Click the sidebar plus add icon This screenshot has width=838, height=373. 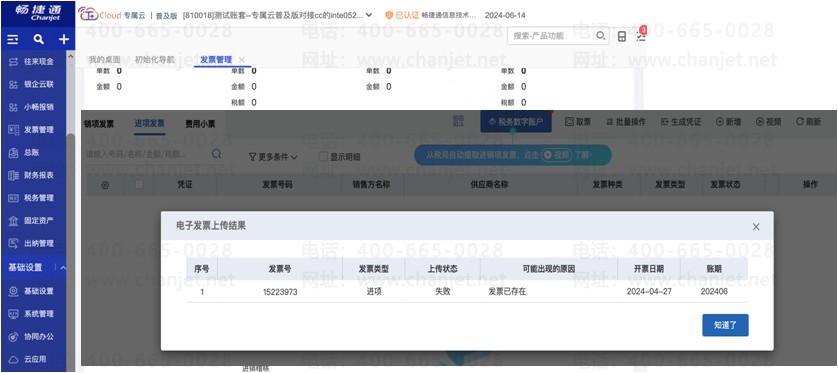coord(64,39)
